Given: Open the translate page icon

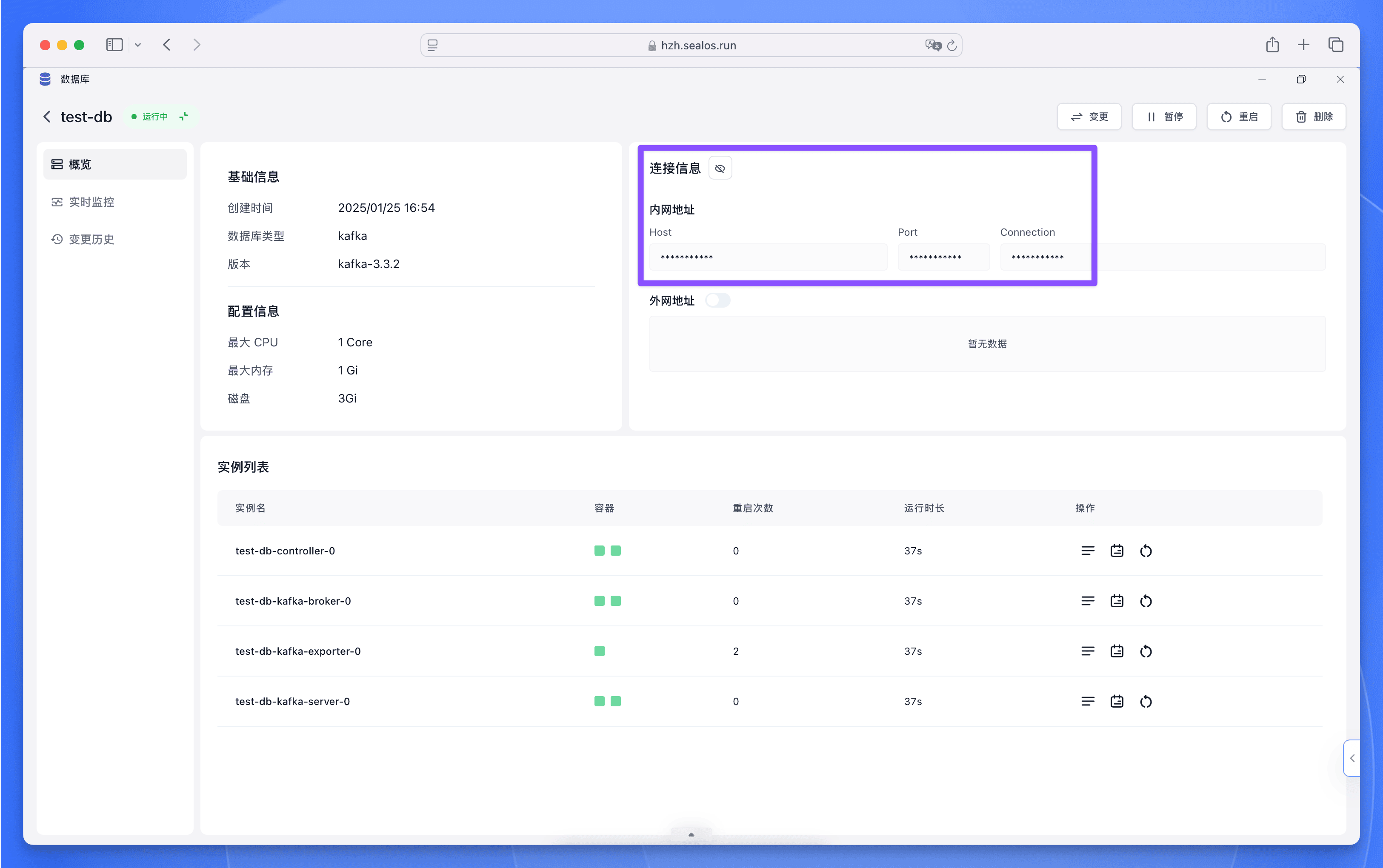Looking at the screenshot, I should tap(933, 46).
